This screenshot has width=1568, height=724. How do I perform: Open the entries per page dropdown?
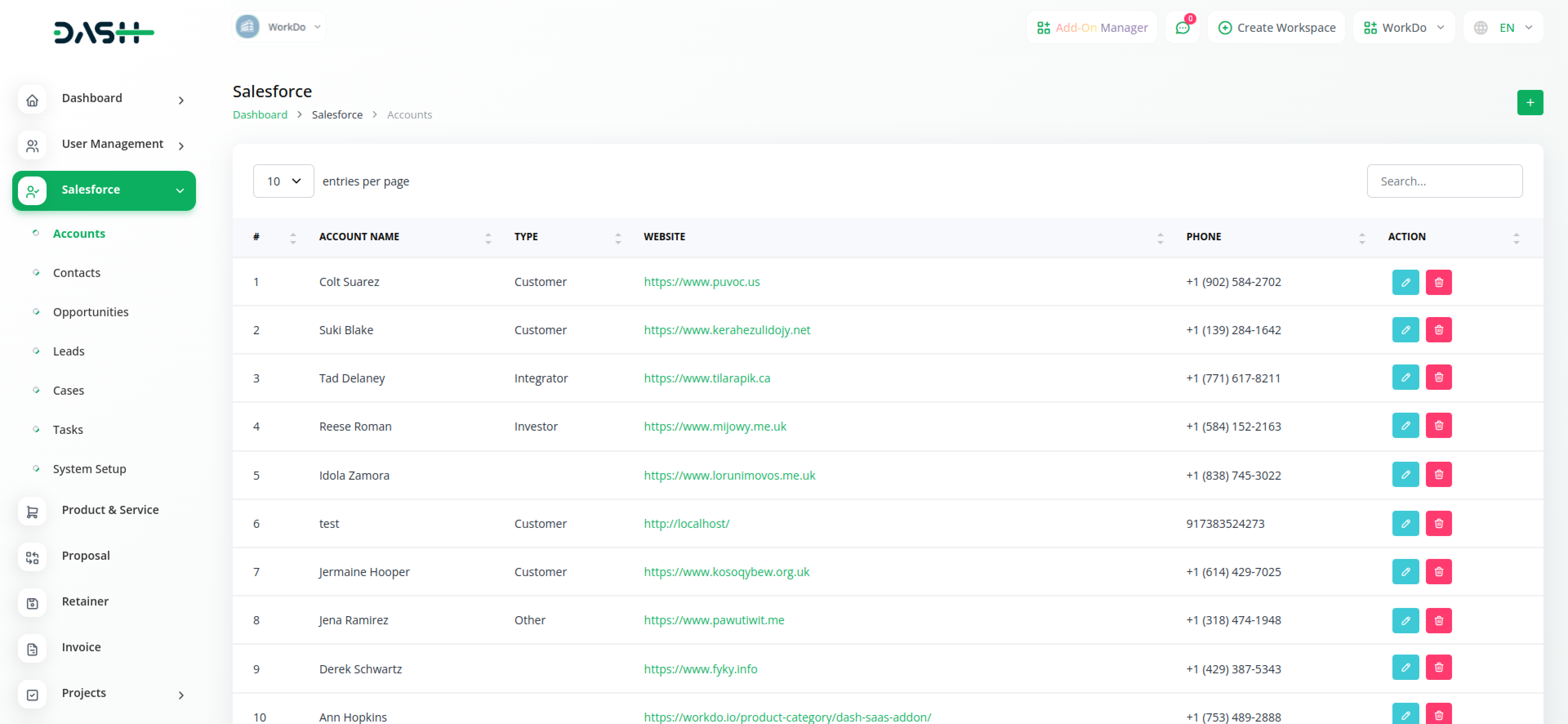point(283,181)
